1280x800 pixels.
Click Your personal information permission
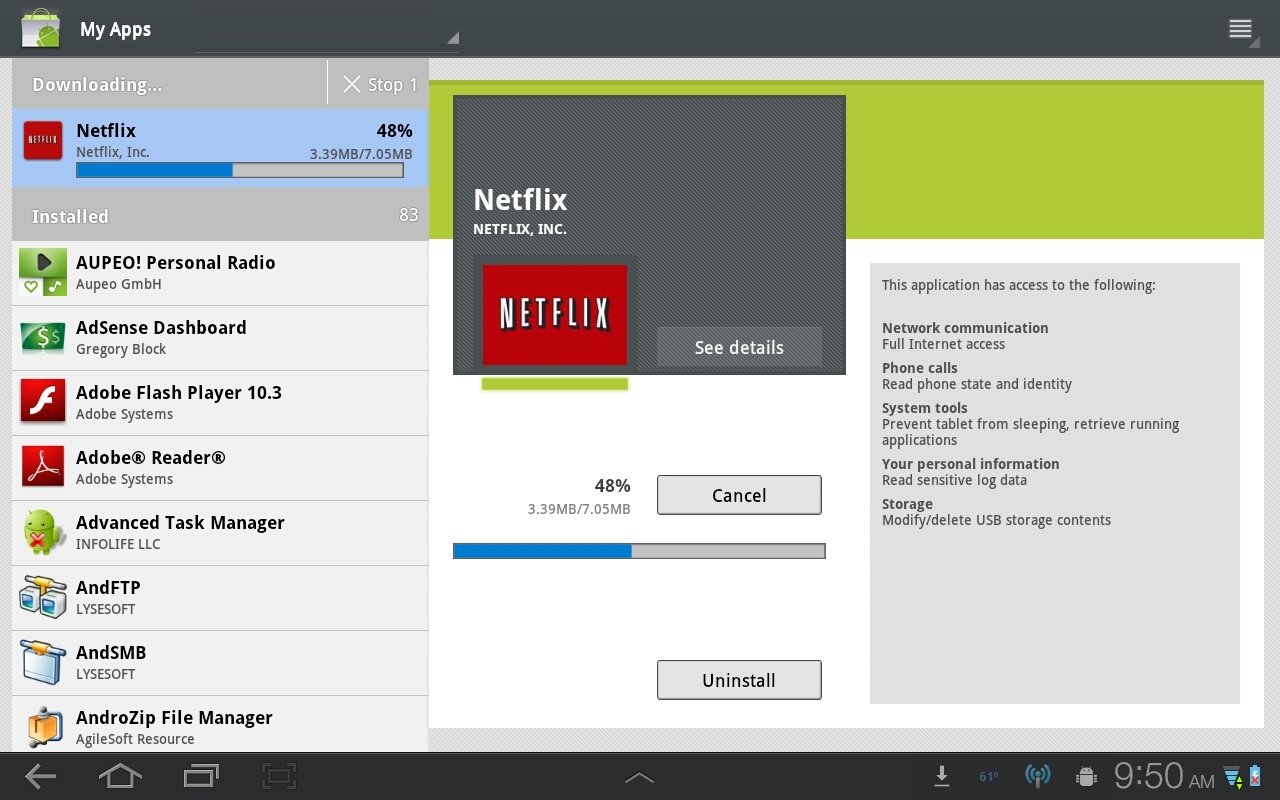click(970, 471)
